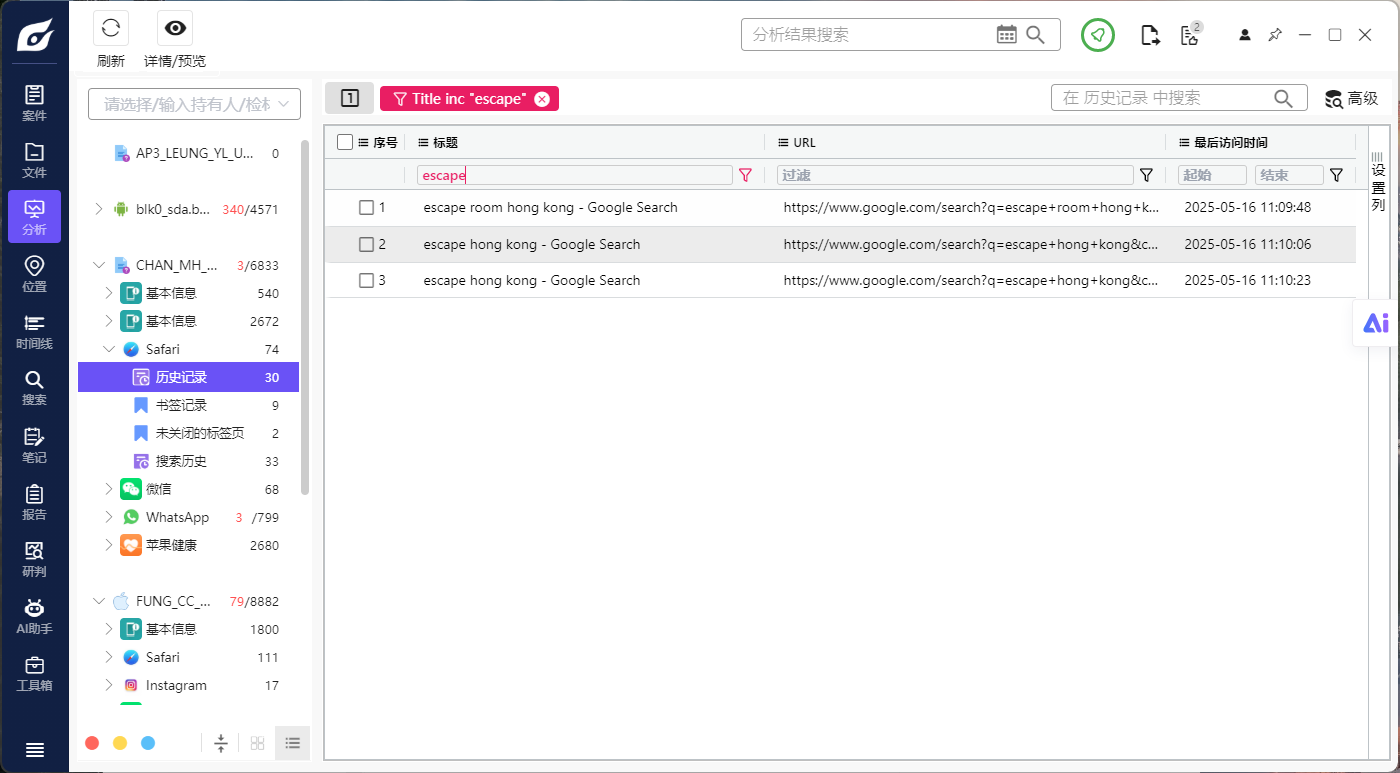Switch to the 时间线 timeline view
This screenshot has height=773, width=1400.
pos(34,331)
